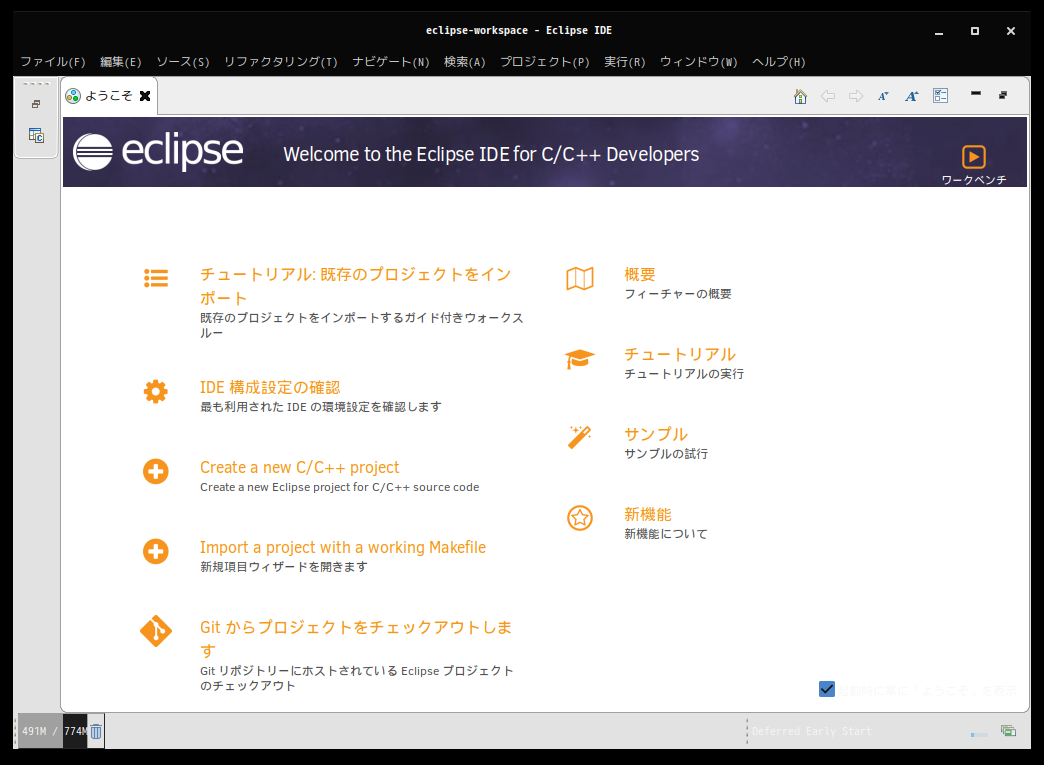Click Create a new Eclipse project description text

coord(340,487)
